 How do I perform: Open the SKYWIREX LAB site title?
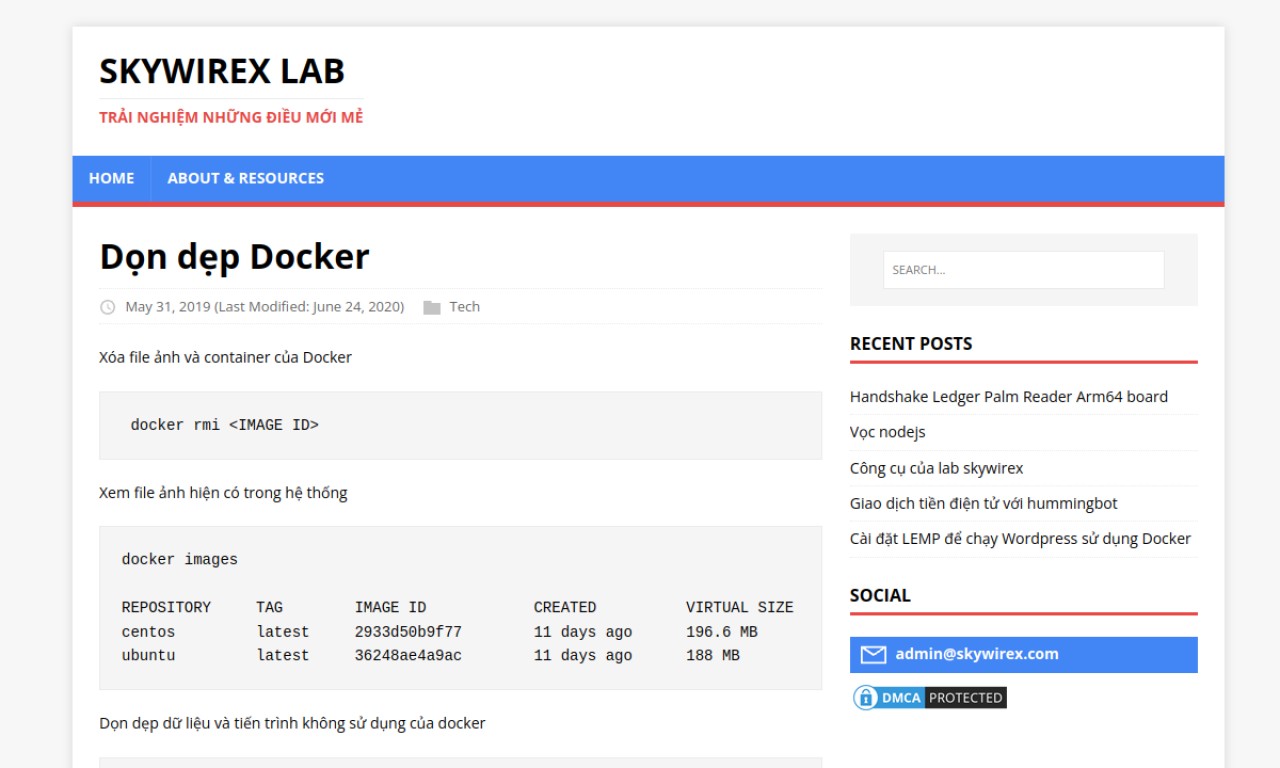222,71
